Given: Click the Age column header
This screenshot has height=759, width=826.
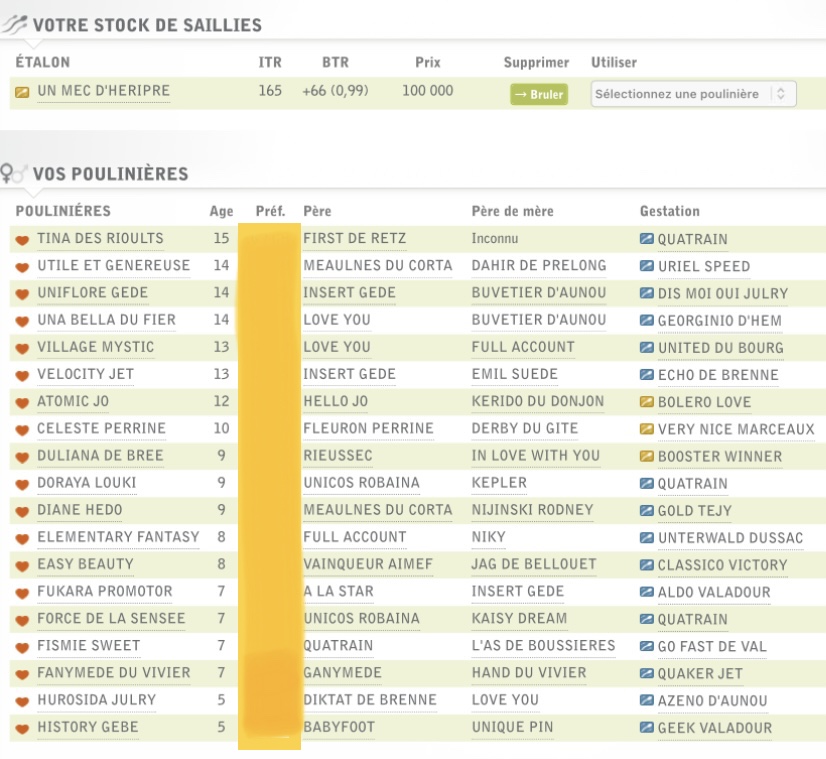Looking at the screenshot, I should coord(221,212).
